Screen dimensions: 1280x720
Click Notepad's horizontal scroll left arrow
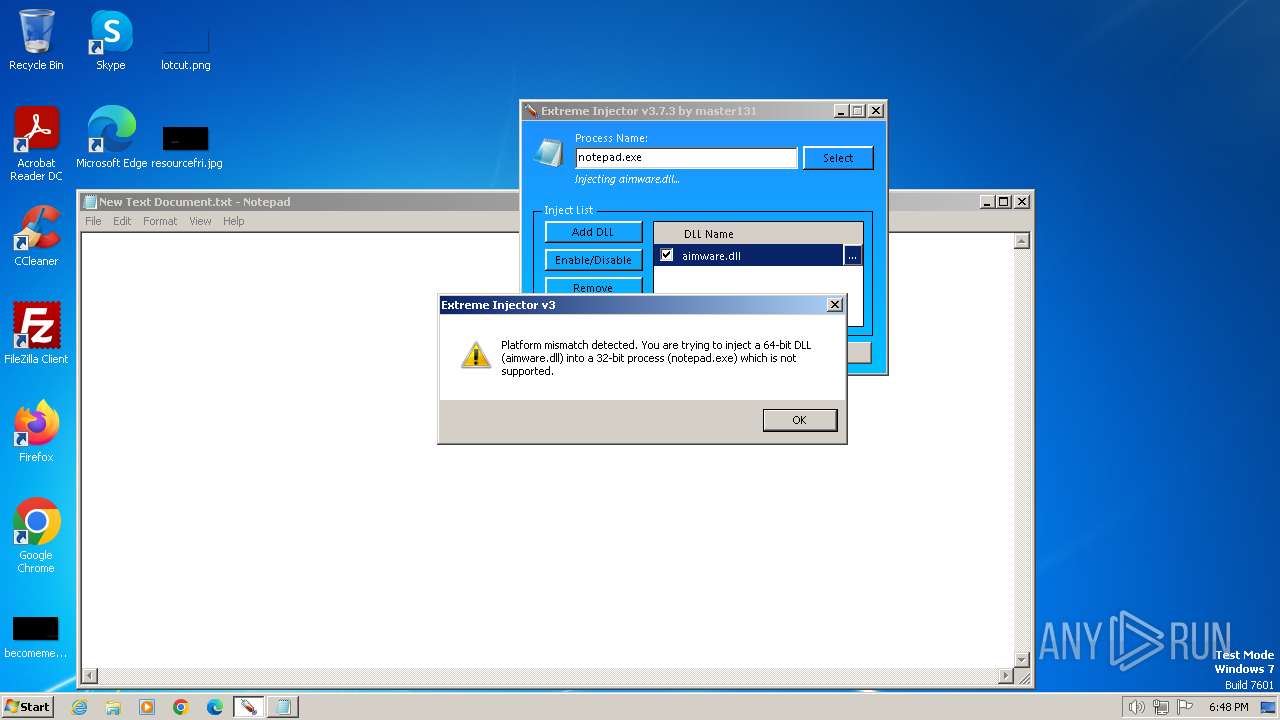click(89, 676)
